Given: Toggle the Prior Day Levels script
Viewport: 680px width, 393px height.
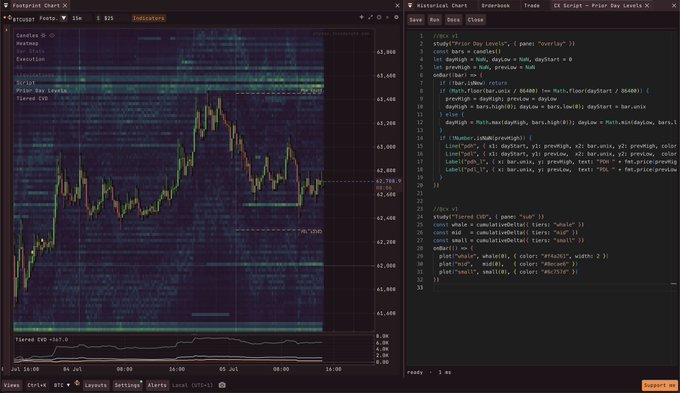Looking at the screenshot, I should point(42,91).
